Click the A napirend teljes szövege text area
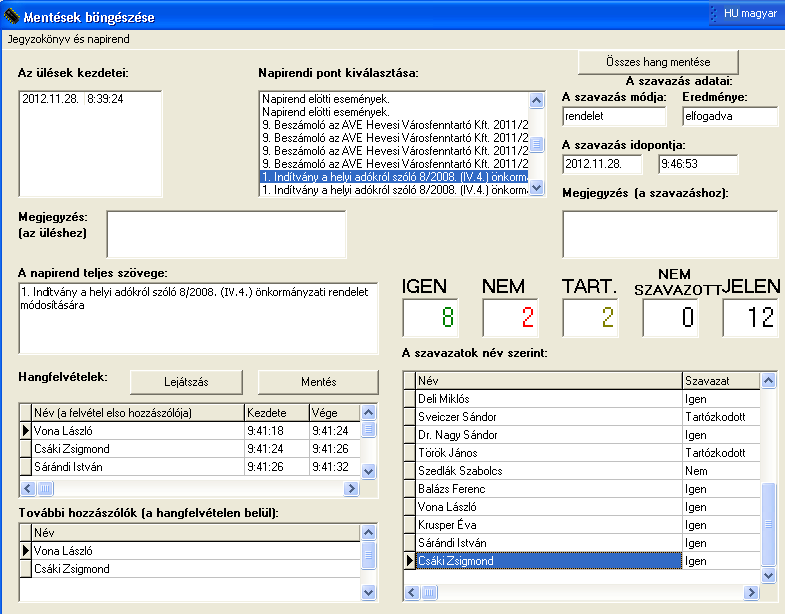The height and width of the screenshot is (614, 785). pyautogui.click(x=198, y=318)
